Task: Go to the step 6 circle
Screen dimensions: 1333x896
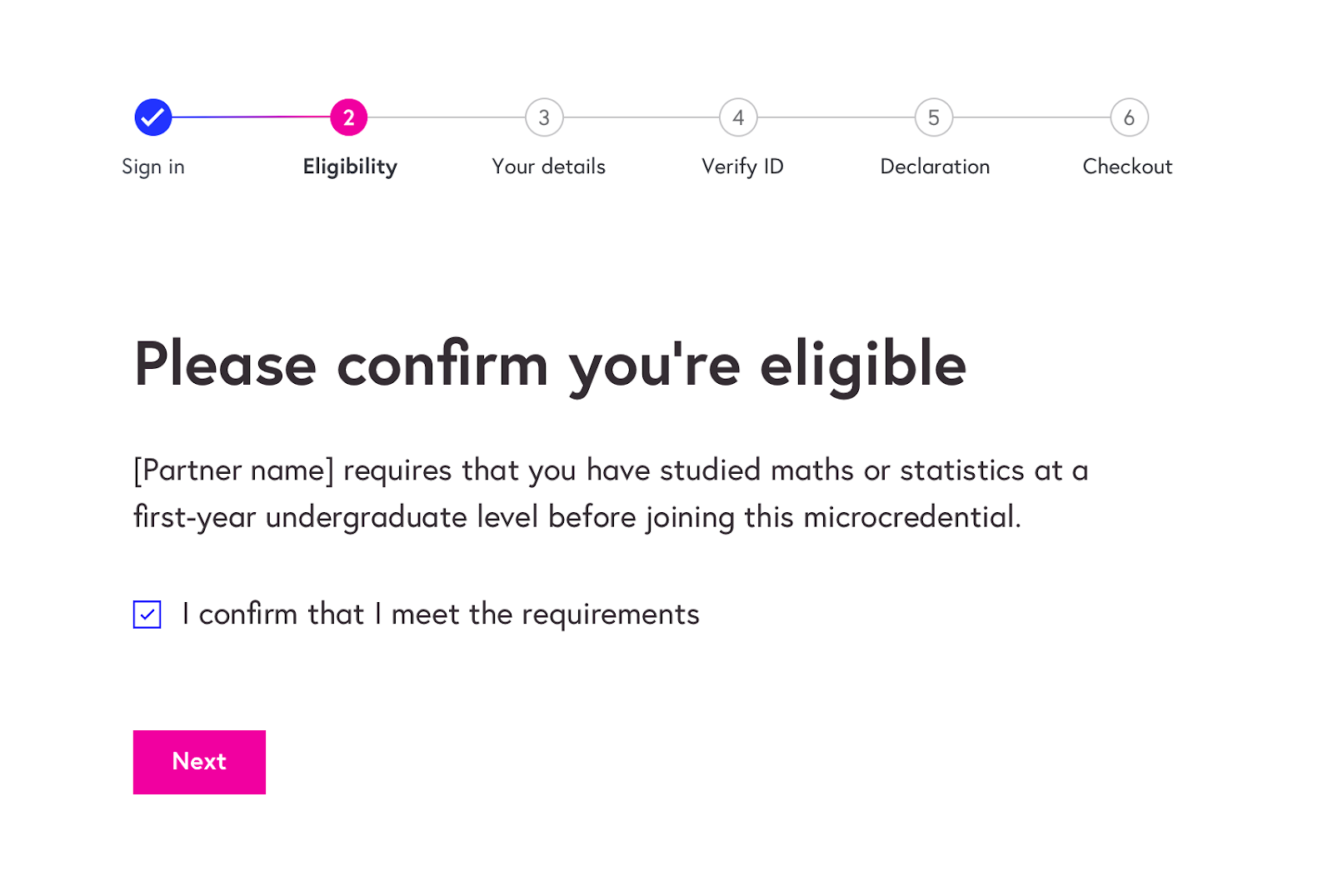Action: (1129, 117)
